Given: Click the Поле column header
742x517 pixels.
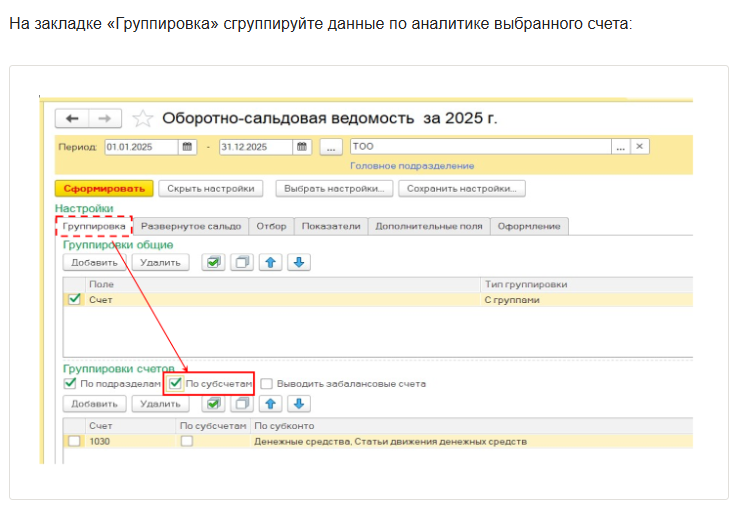Looking at the screenshot, I should (283, 284).
